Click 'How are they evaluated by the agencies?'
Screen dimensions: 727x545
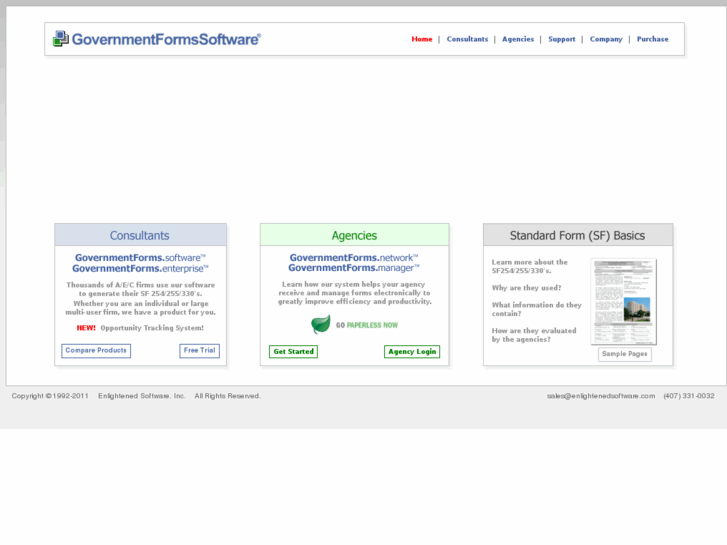[x=534, y=335]
